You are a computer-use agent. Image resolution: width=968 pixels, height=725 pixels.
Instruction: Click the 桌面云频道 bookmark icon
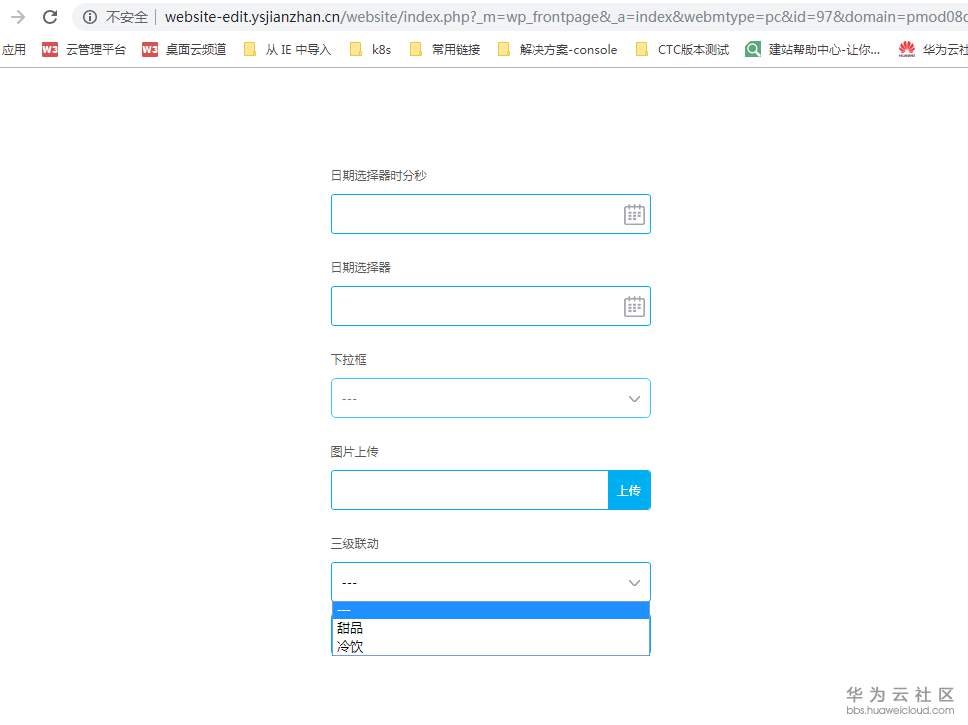point(148,48)
